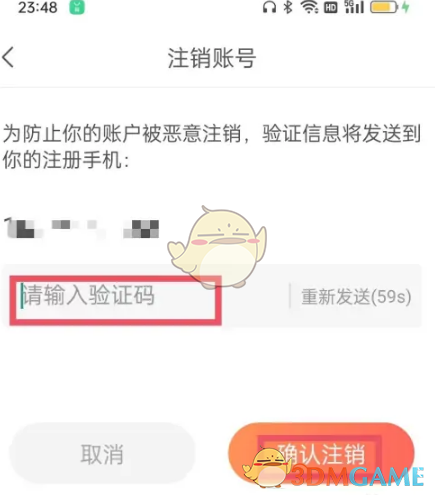Image resolution: width=435 pixels, height=495 pixels.
Task: Click 重新发送(59s) resend code link
Action: pos(356,297)
